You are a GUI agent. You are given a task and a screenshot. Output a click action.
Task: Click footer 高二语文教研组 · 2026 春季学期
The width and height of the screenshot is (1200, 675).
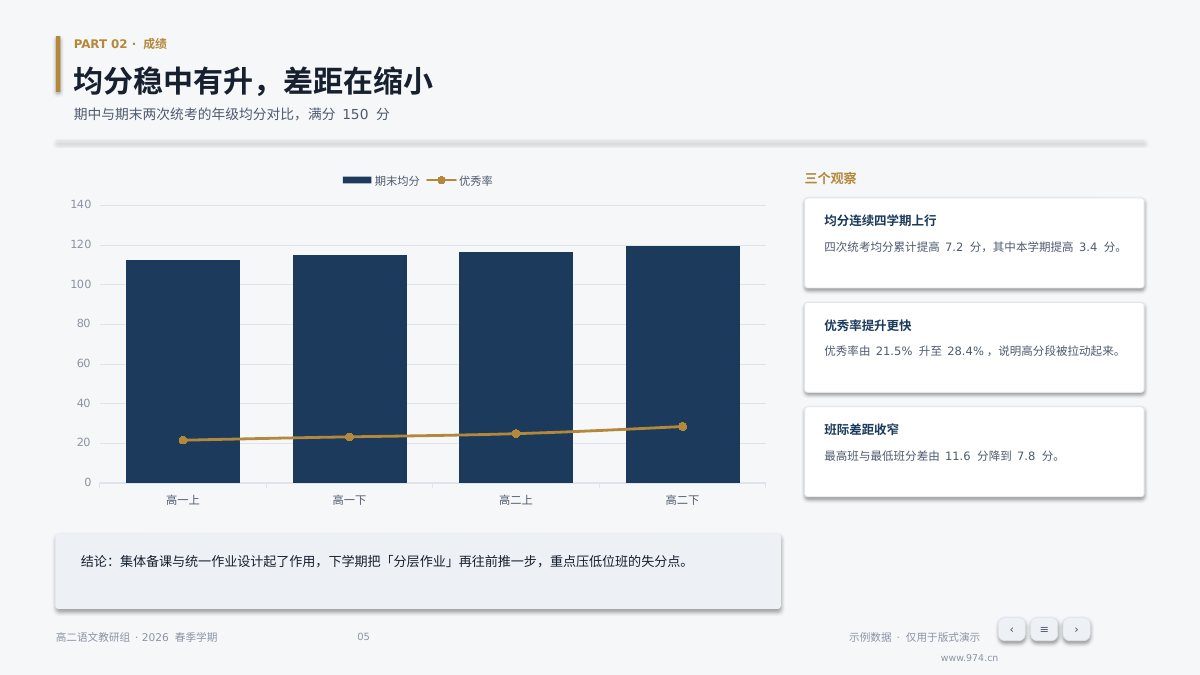136,637
